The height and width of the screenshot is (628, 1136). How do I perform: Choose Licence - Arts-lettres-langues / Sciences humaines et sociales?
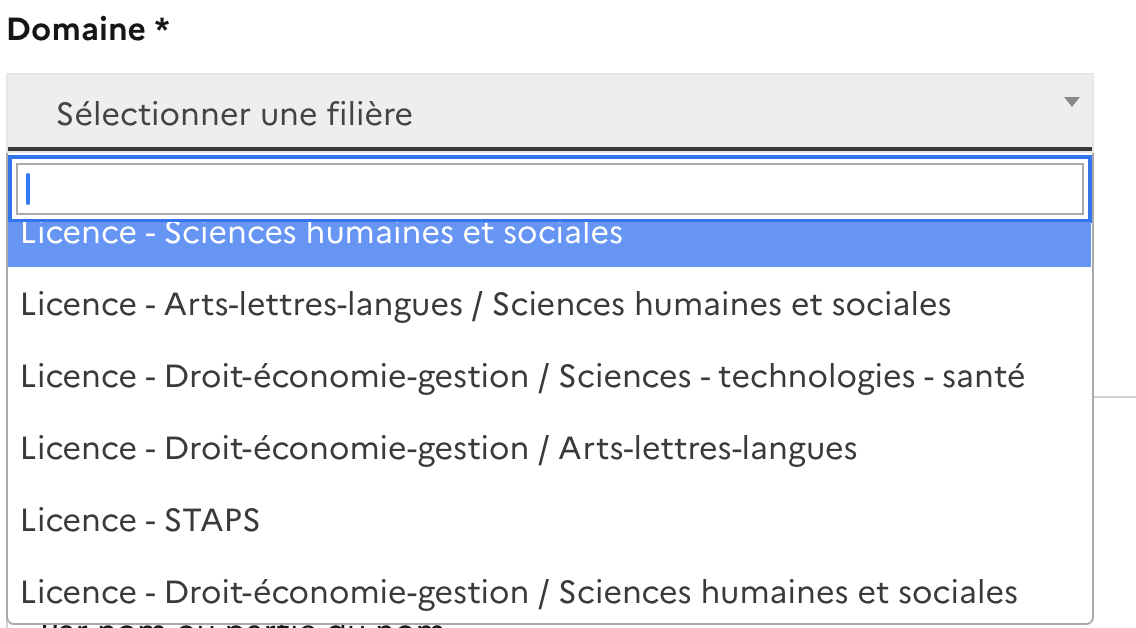(x=486, y=304)
